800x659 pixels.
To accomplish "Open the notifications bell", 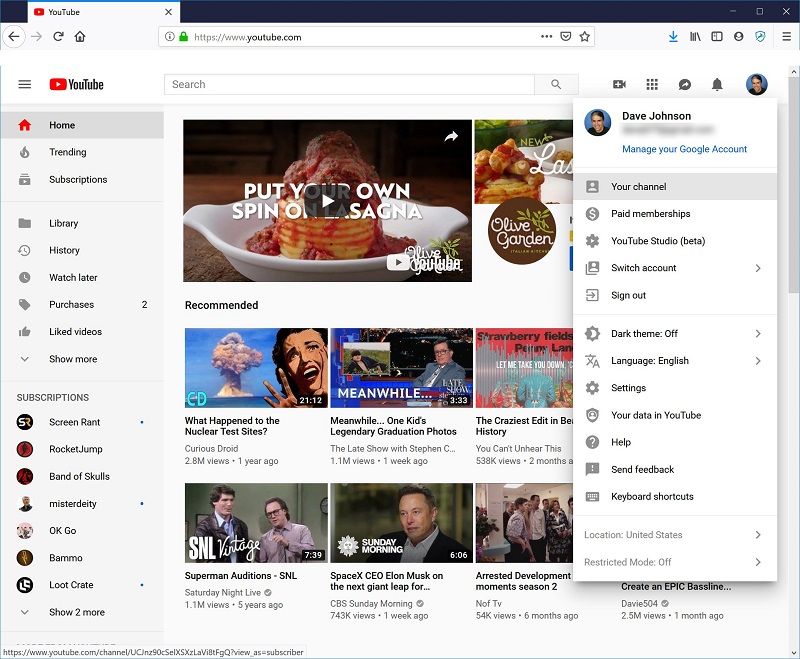I will pos(717,84).
